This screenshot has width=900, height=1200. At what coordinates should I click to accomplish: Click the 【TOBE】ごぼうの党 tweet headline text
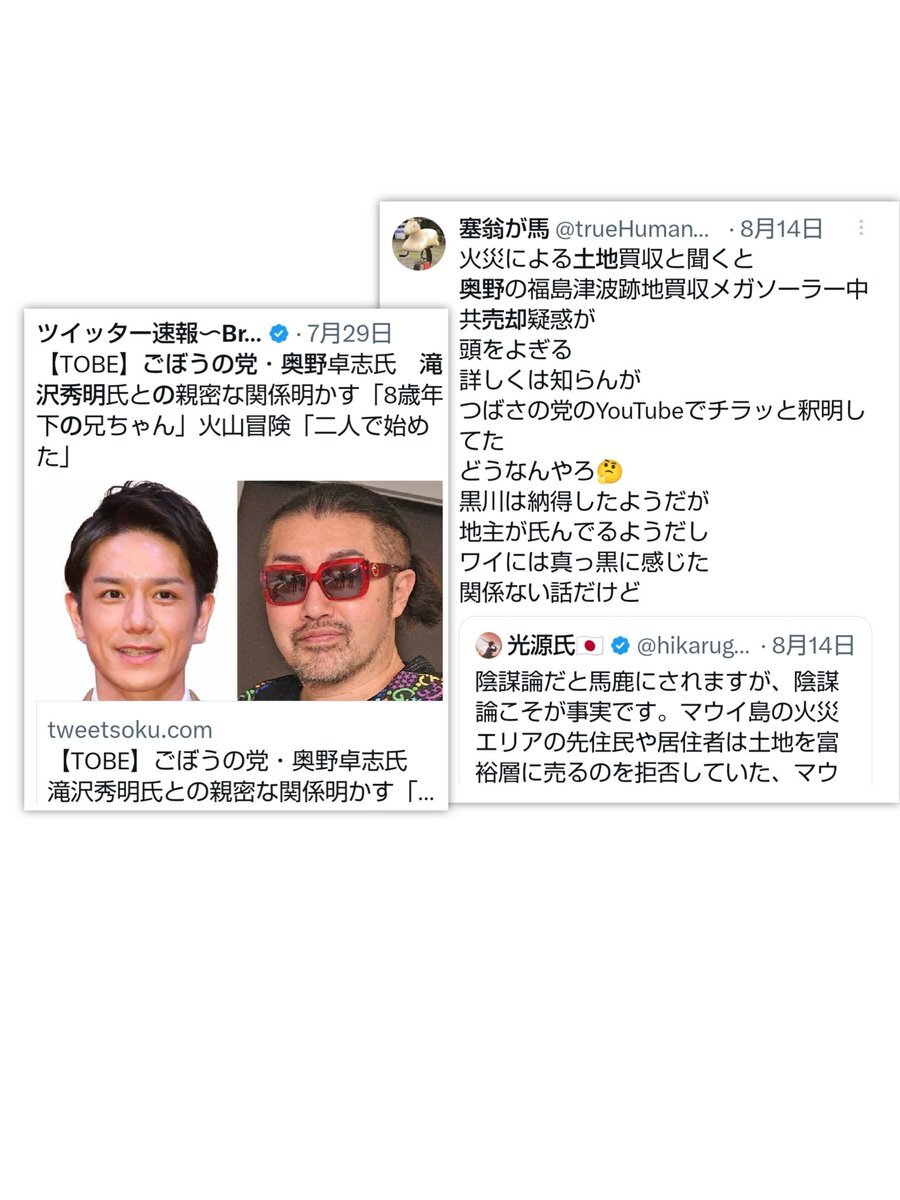coord(239,411)
